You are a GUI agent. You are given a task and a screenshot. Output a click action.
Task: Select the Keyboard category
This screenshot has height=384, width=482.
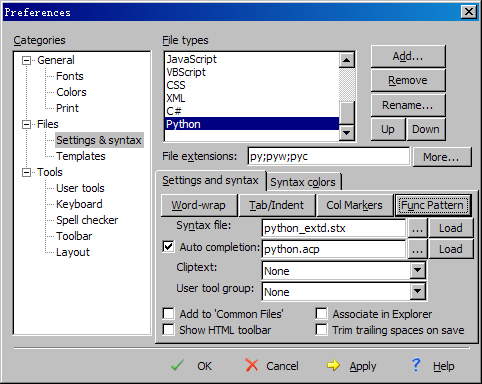click(79, 204)
